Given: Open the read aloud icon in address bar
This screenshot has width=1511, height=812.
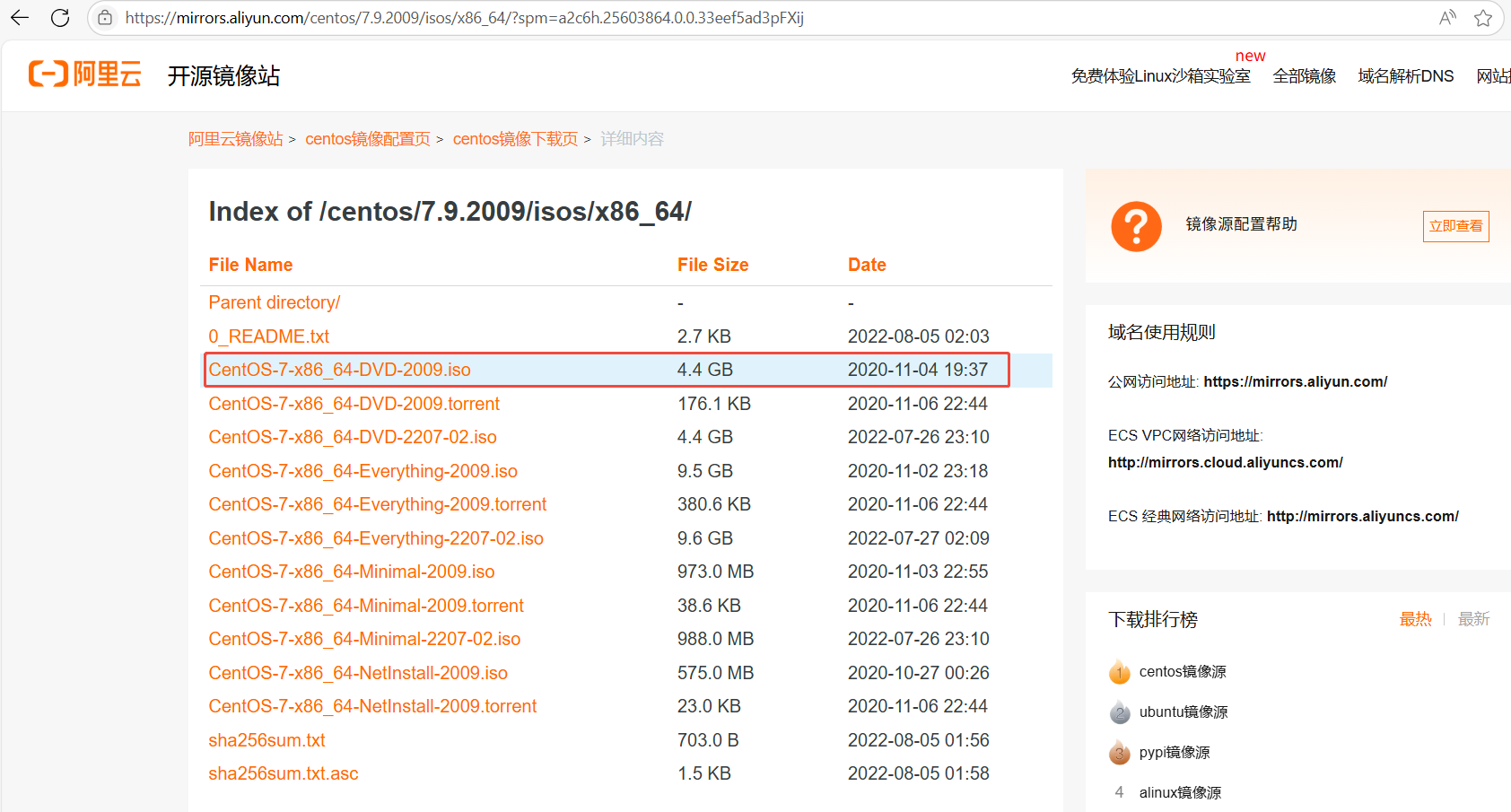Looking at the screenshot, I should [1447, 18].
